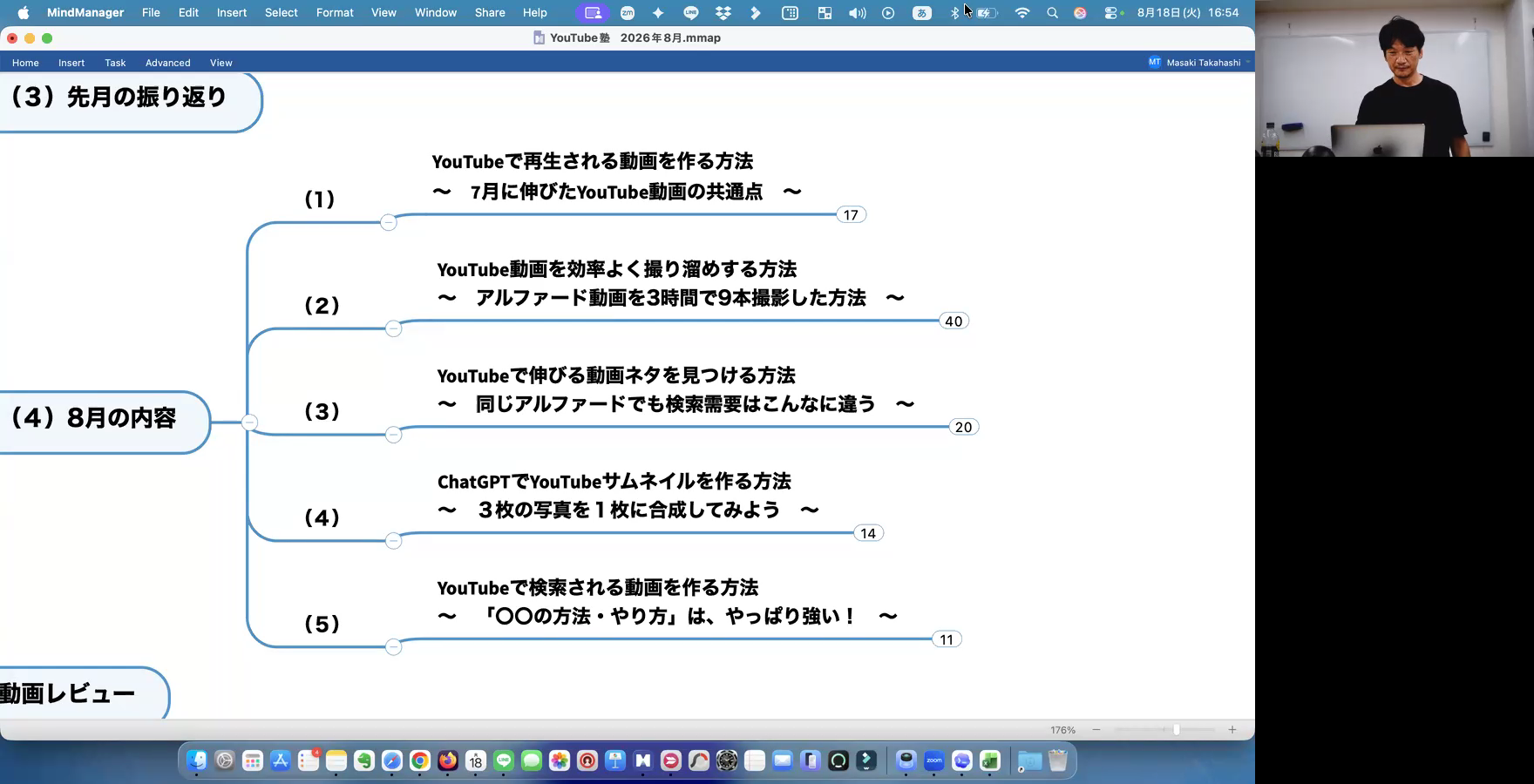Screen dimensions: 1534x784
Task: Open volume control in menu bar
Action: pyautogui.click(x=858, y=12)
